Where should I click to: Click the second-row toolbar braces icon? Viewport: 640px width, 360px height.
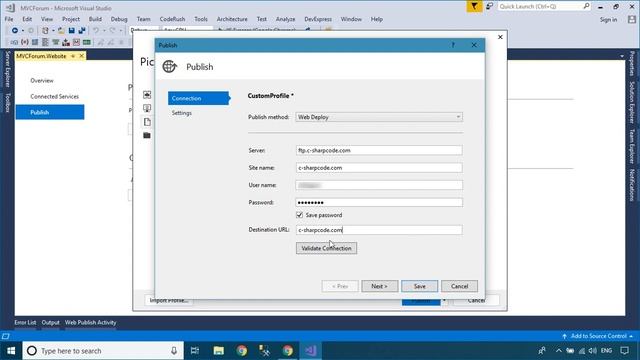(x=24, y=42)
